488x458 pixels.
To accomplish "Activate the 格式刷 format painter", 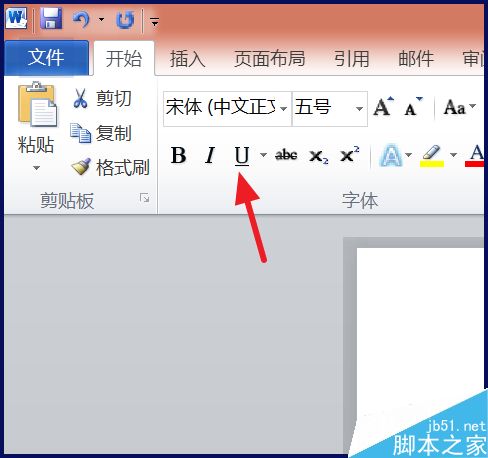I will [110, 167].
